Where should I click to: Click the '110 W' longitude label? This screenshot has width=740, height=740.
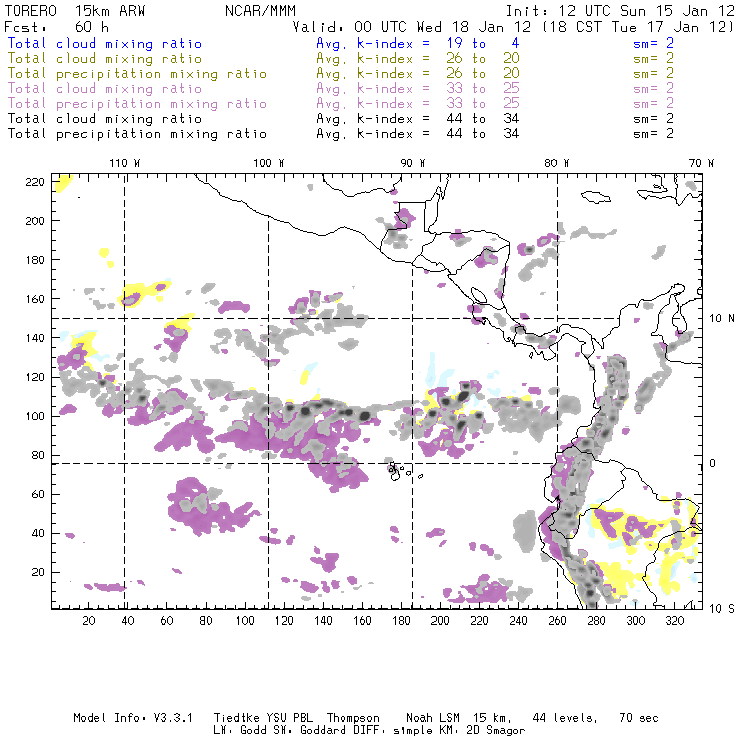click(x=125, y=163)
